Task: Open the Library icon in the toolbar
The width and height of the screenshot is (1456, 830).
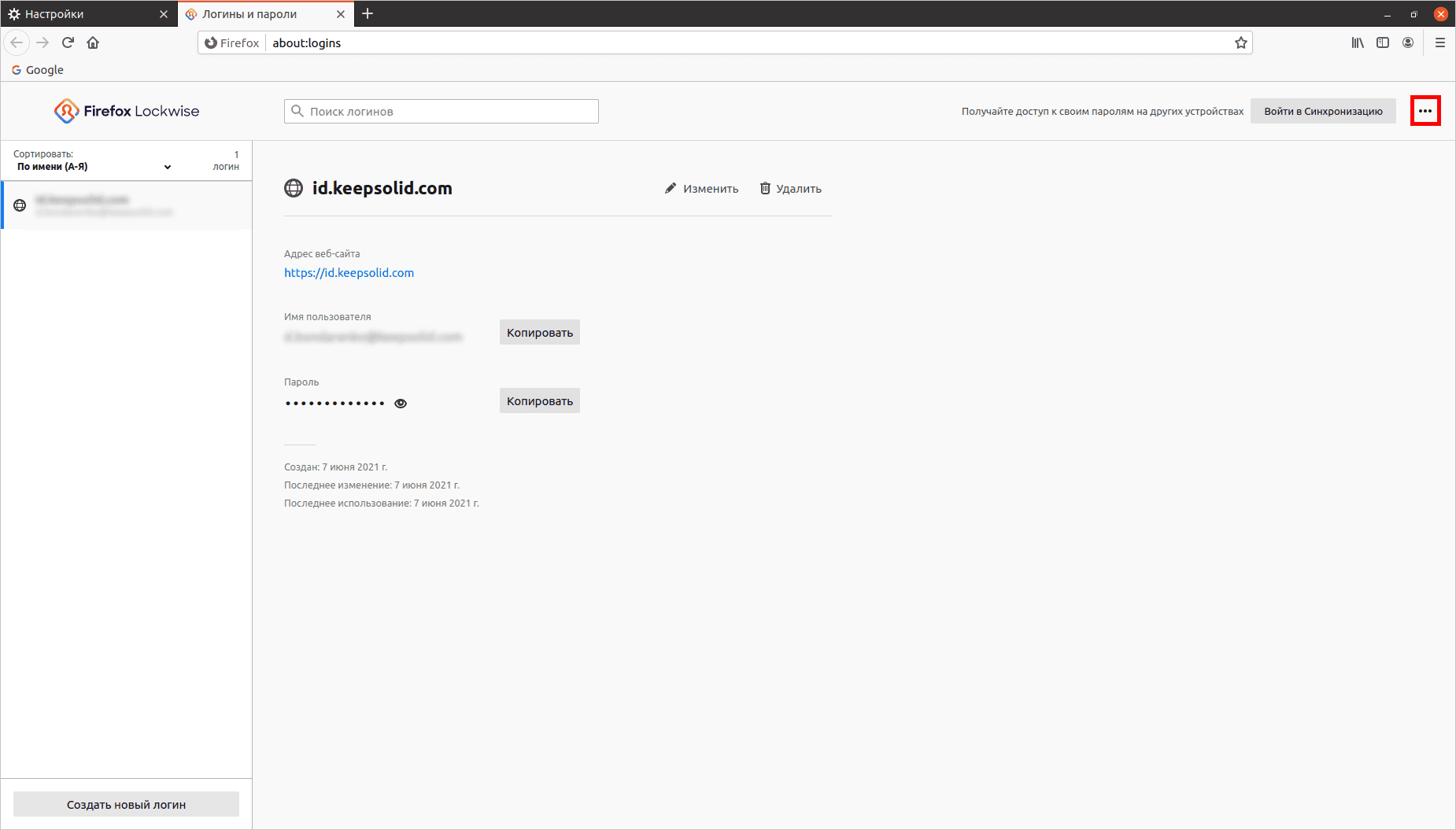Action: (x=1358, y=43)
